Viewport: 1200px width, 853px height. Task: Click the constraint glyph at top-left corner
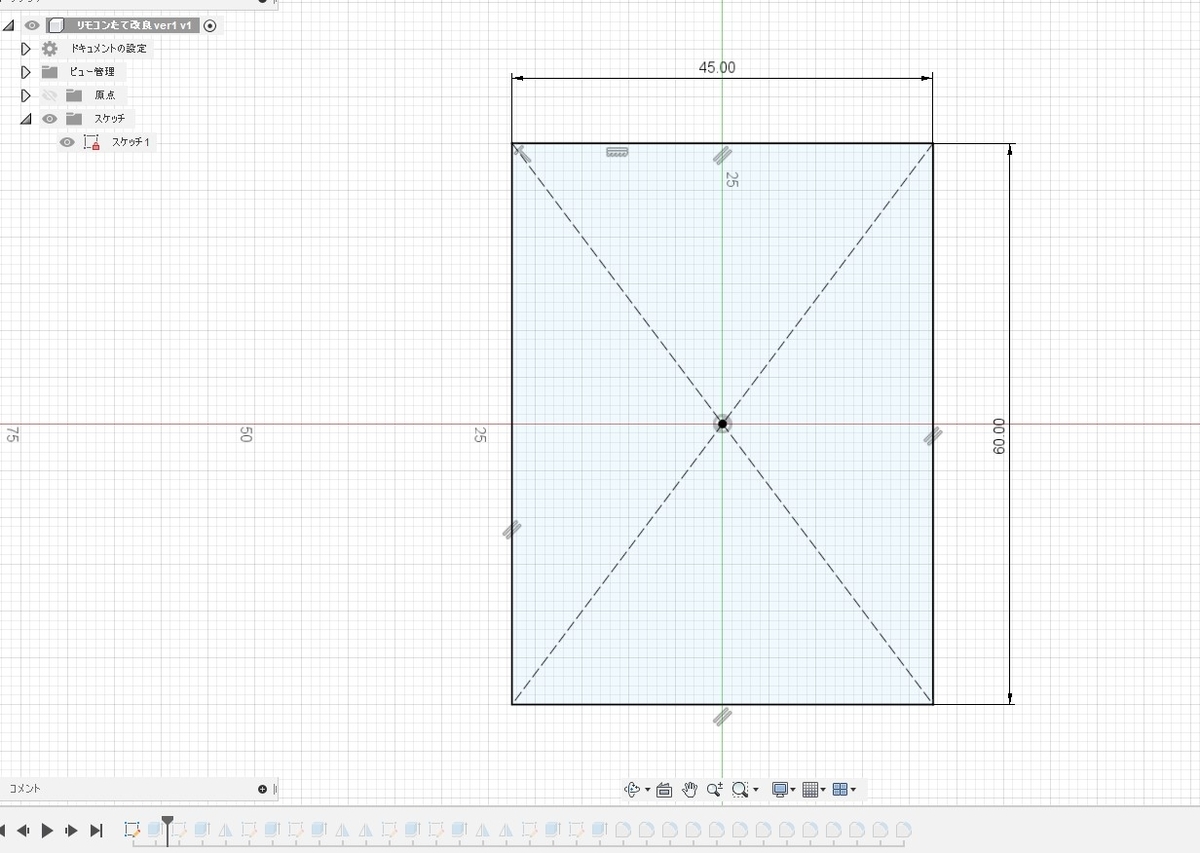pyautogui.click(x=521, y=152)
